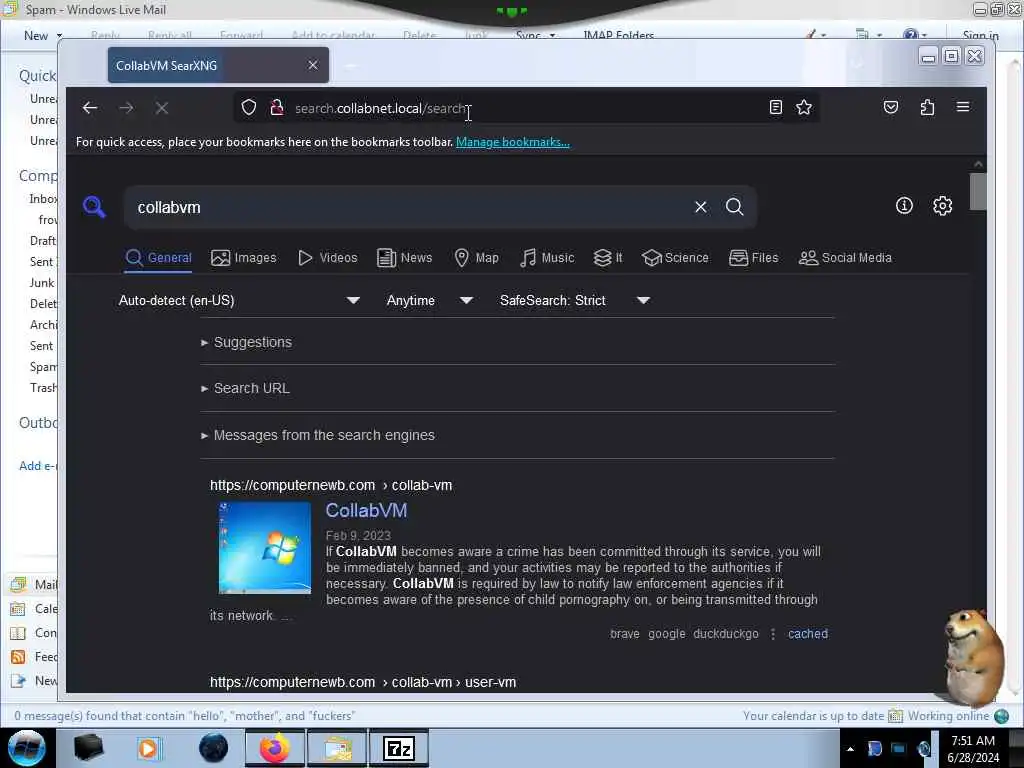View site security lock icon info

tap(277, 108)
